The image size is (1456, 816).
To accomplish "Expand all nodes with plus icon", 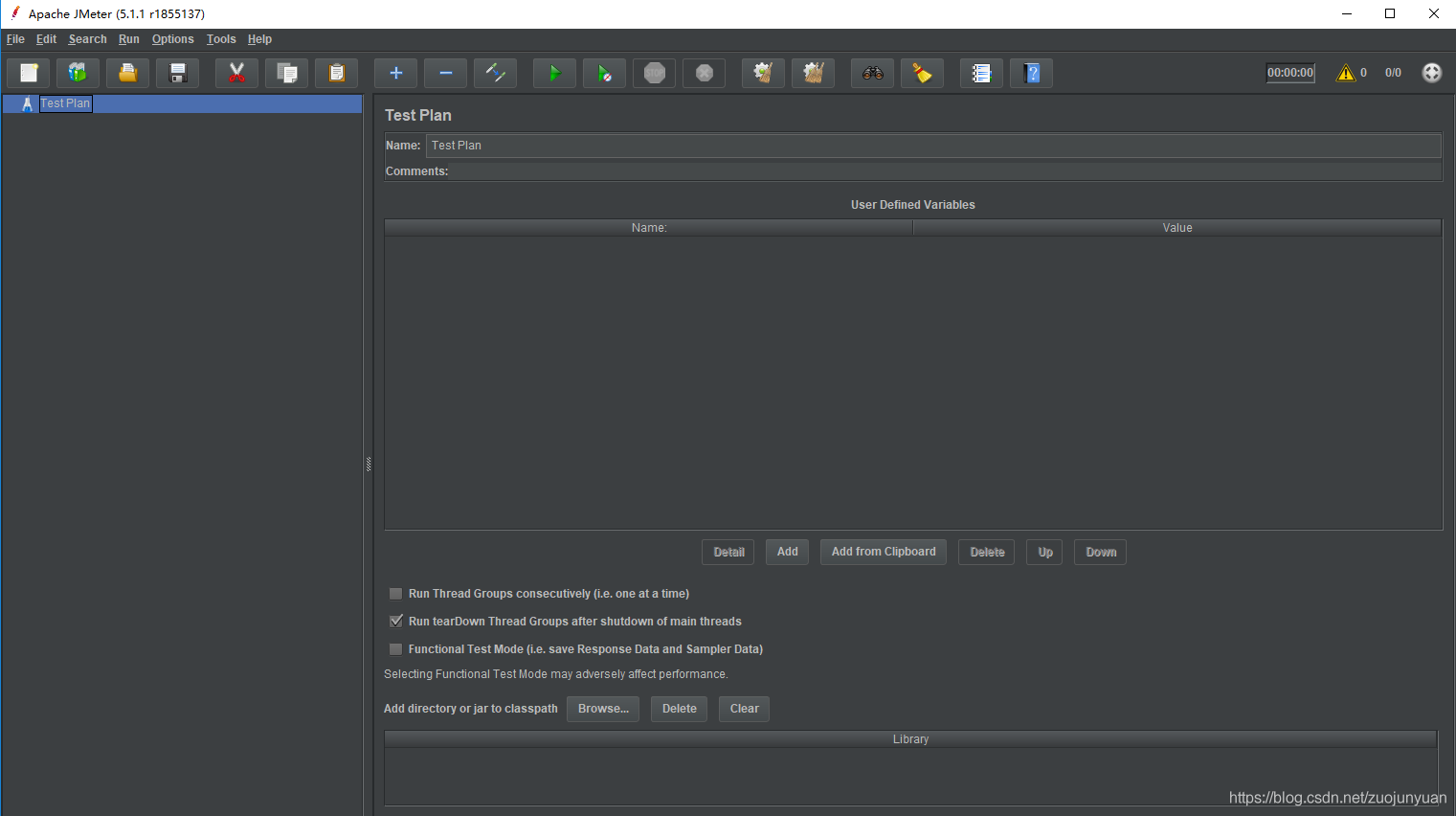I will coord(395,73).
